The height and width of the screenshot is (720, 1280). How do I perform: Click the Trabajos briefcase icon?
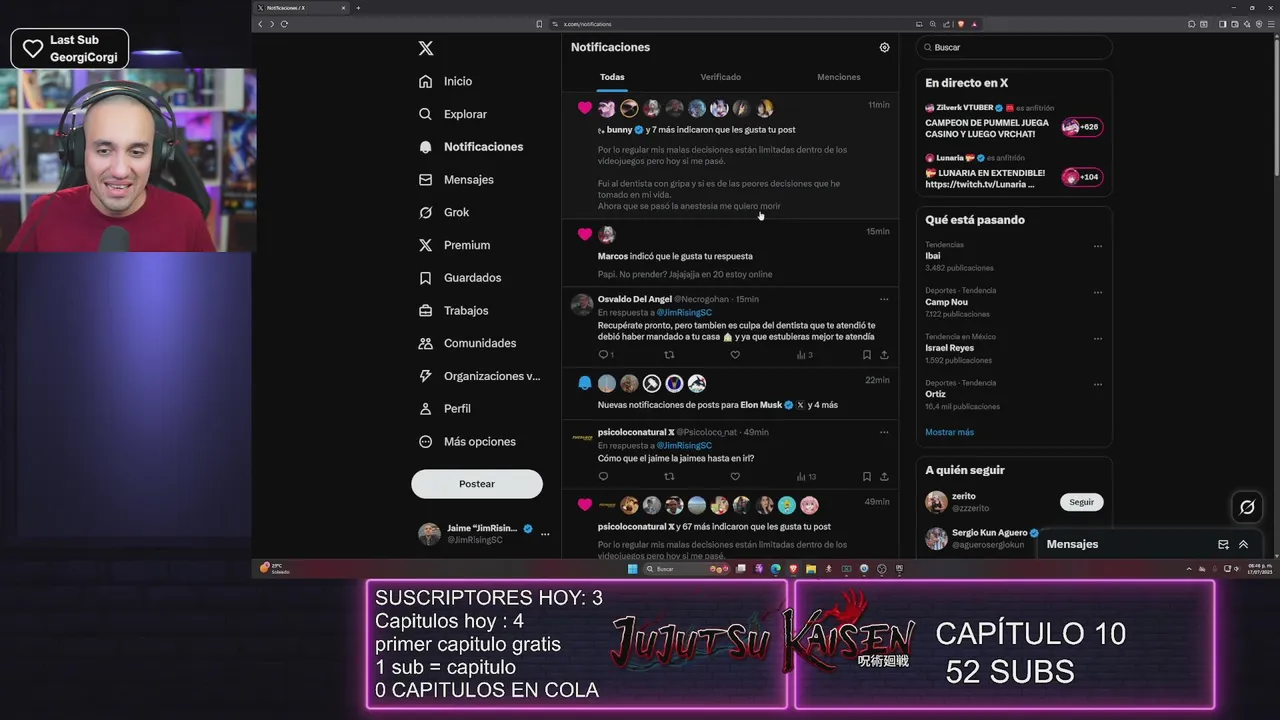[426, 311]
